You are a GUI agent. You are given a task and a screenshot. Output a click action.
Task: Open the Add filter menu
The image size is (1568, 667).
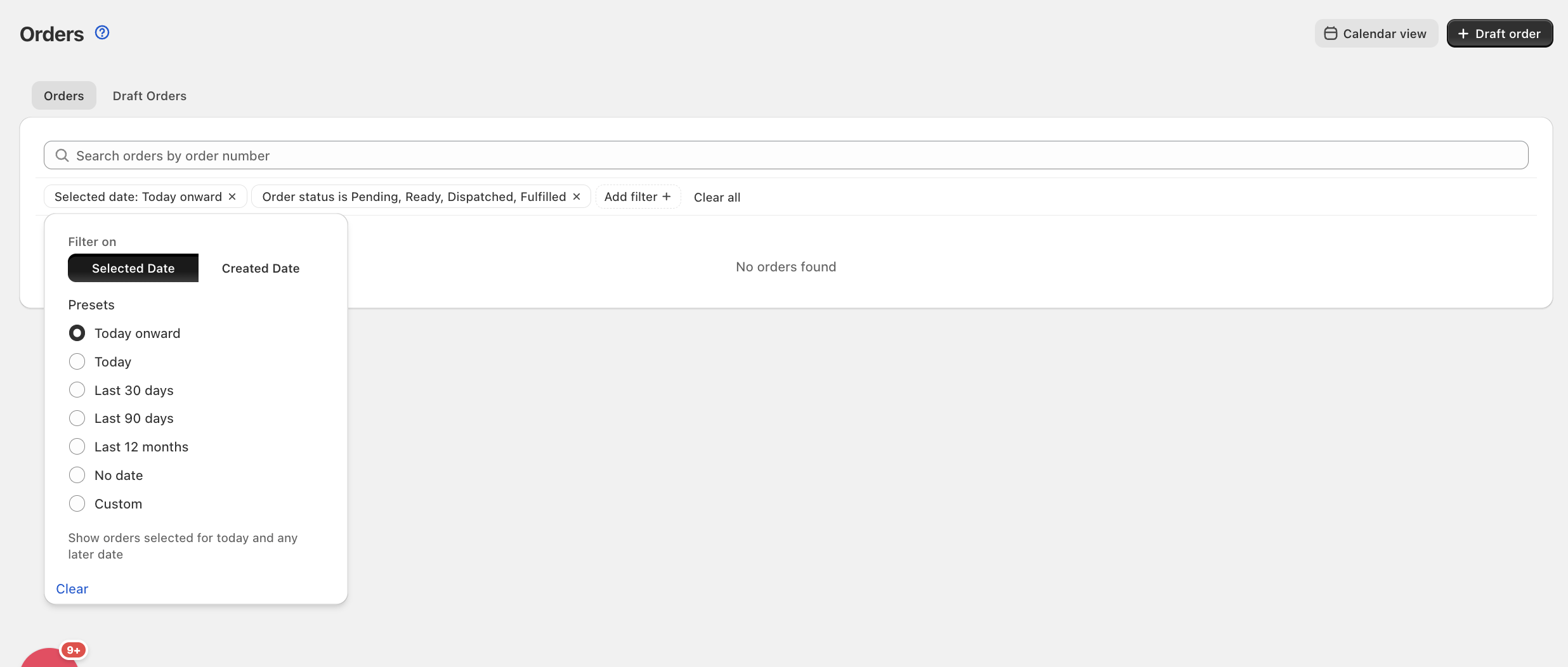point(638,197)
